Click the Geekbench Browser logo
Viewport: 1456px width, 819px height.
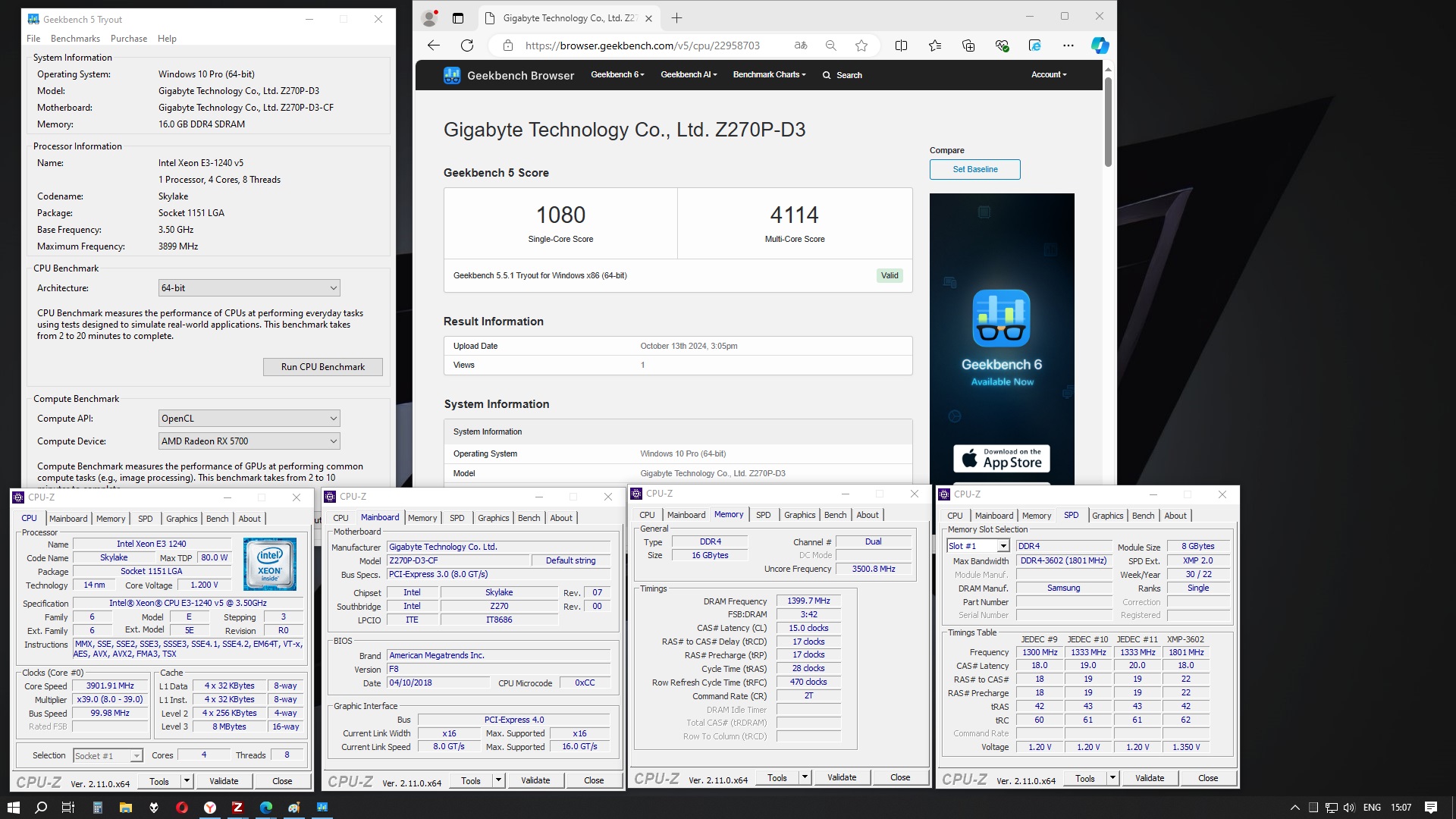(509, 75)
